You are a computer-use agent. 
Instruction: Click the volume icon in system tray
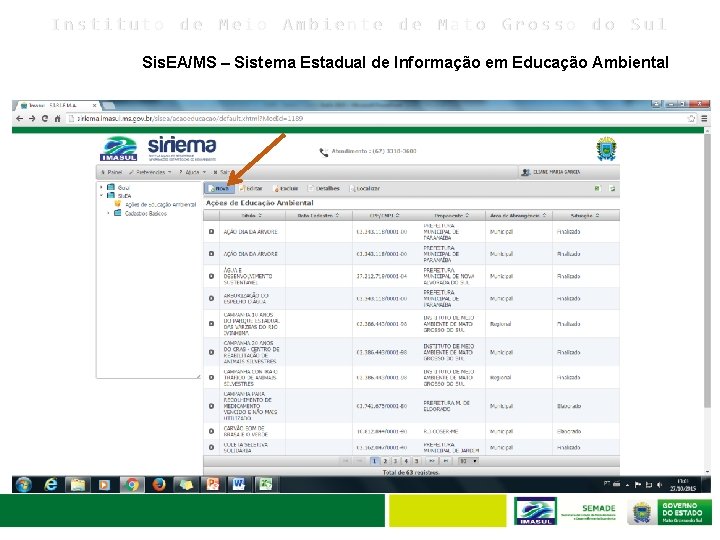(659, 484)
